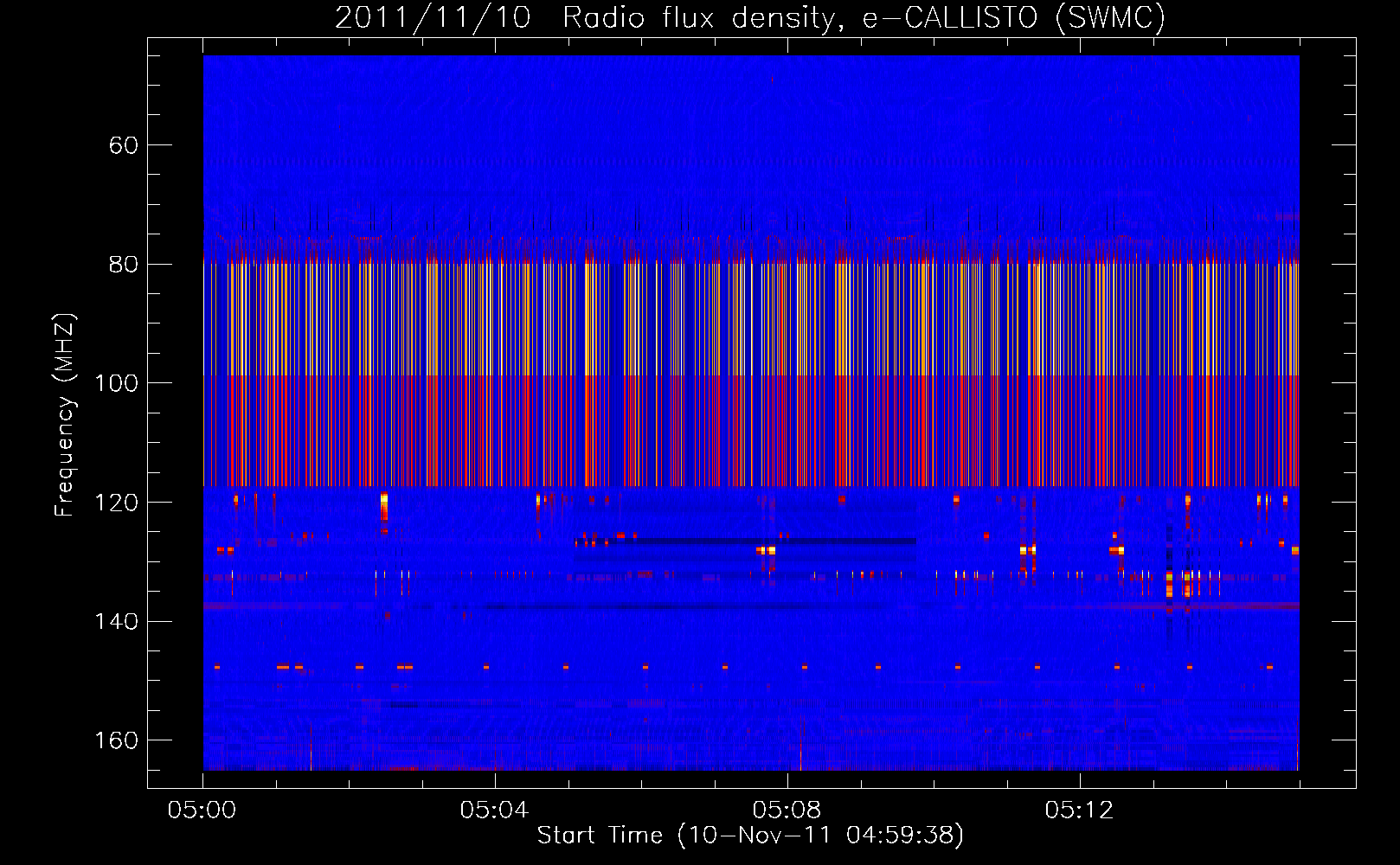
Task: Click the '05:12' time tick label
Action: pos(1079,811)
